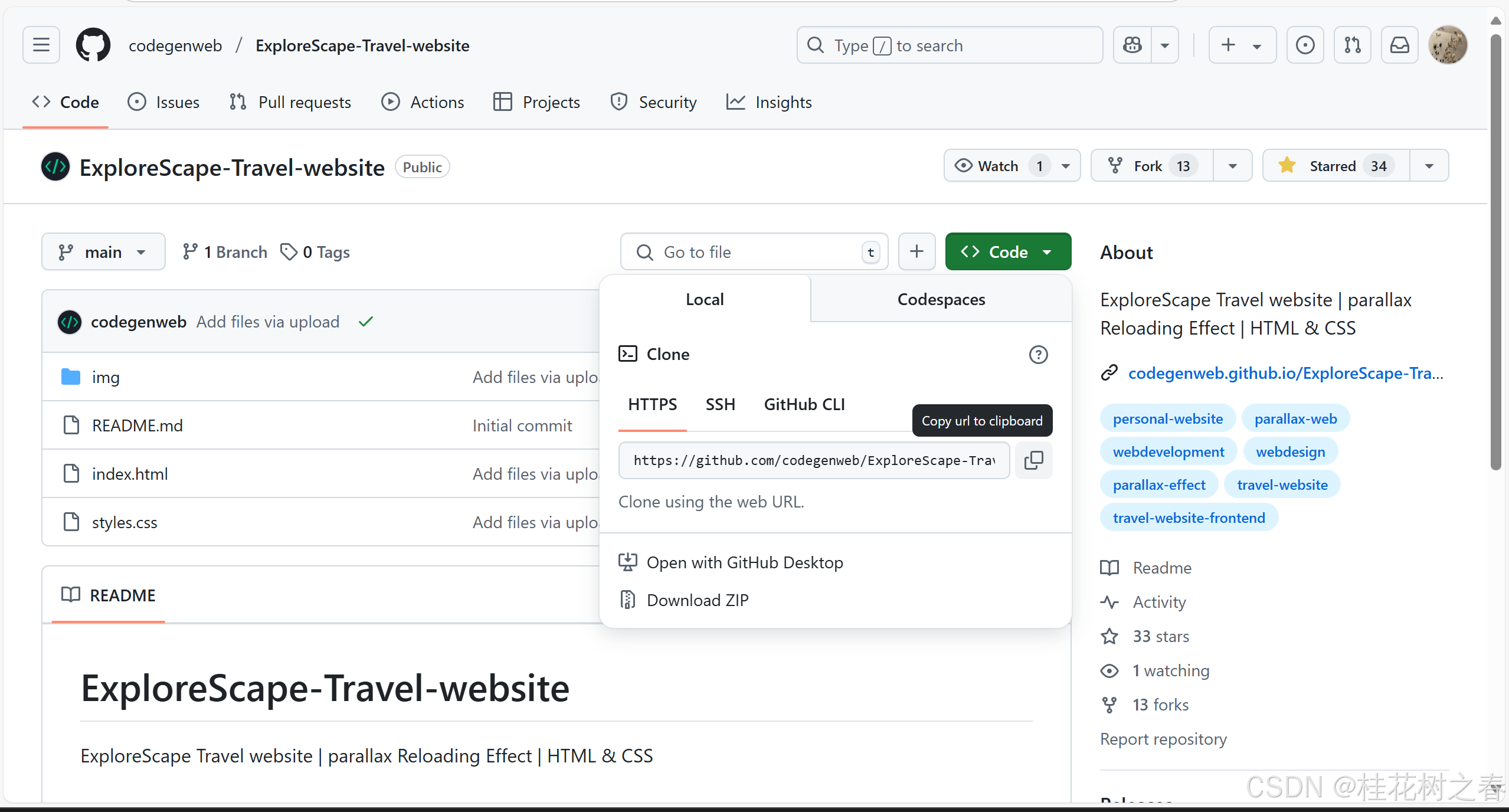Image resolution: width=1509 pixels, height=812 pixels.
Task: Expand the Fork options dropdown arrow
Action: tap(1232, 166)
